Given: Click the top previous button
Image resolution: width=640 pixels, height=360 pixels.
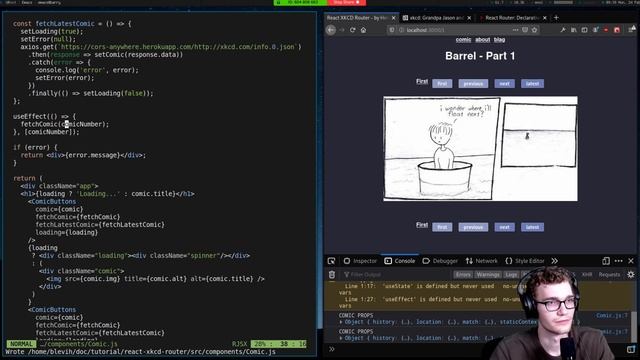Looking at the screenshot, I should point(473,84).
